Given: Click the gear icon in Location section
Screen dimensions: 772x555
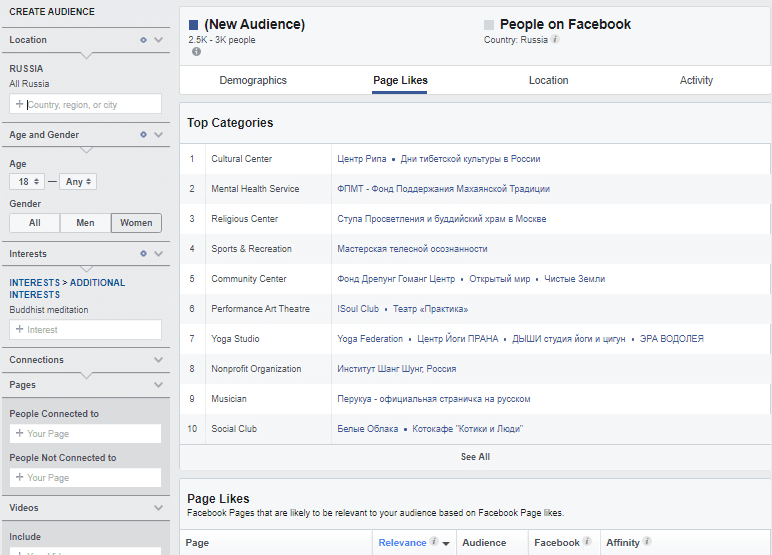Looking at the screenshot, I should 143,40.
